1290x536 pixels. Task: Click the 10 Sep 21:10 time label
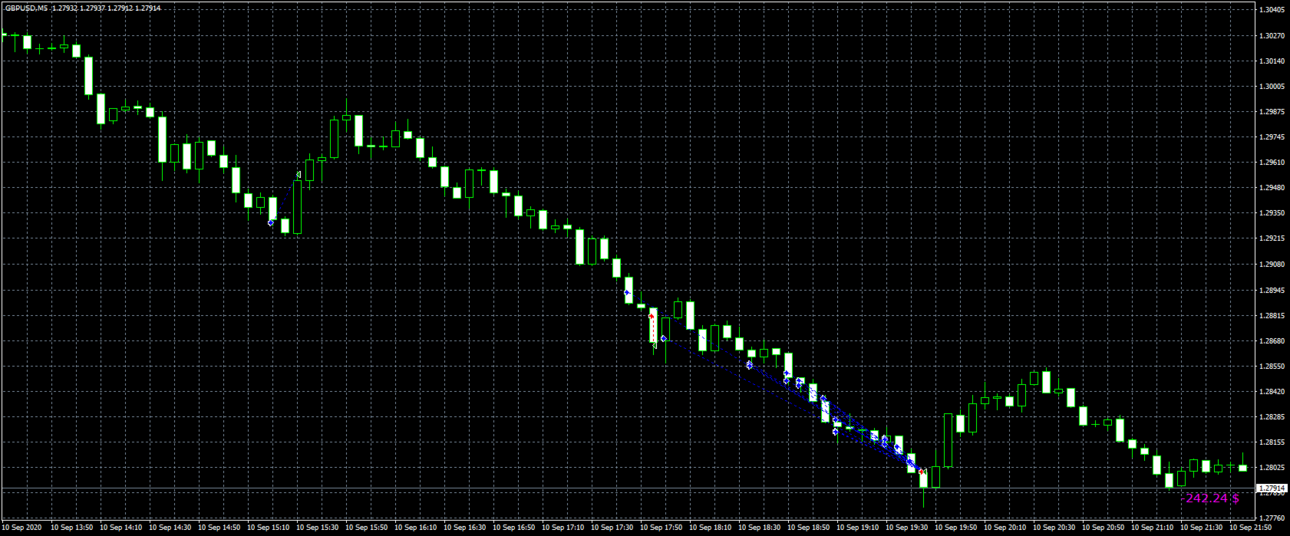click(1151, 527)
